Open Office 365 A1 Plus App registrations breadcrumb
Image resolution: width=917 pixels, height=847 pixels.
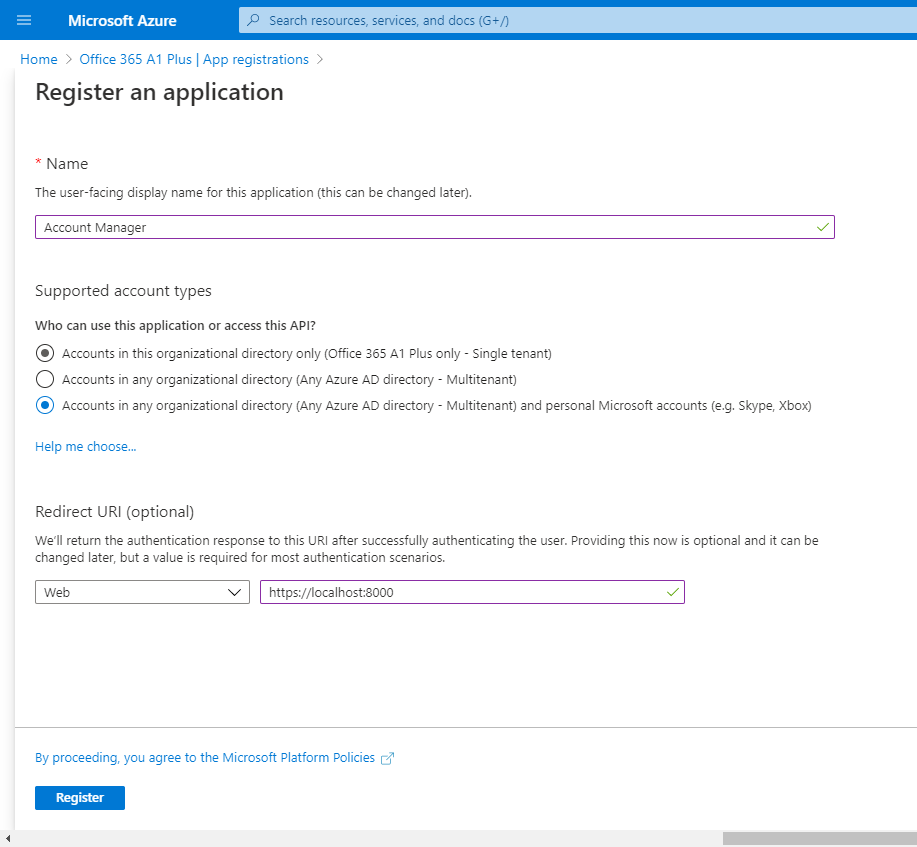click(194, 60)
